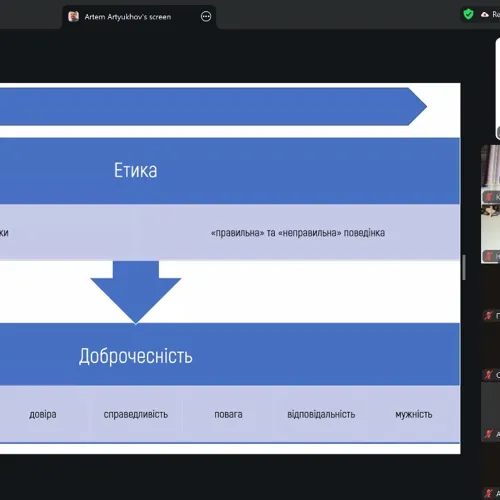Screen dimensions: 500x500
Task: Click the word відповідальність on the slide
Action: point(321,414)
